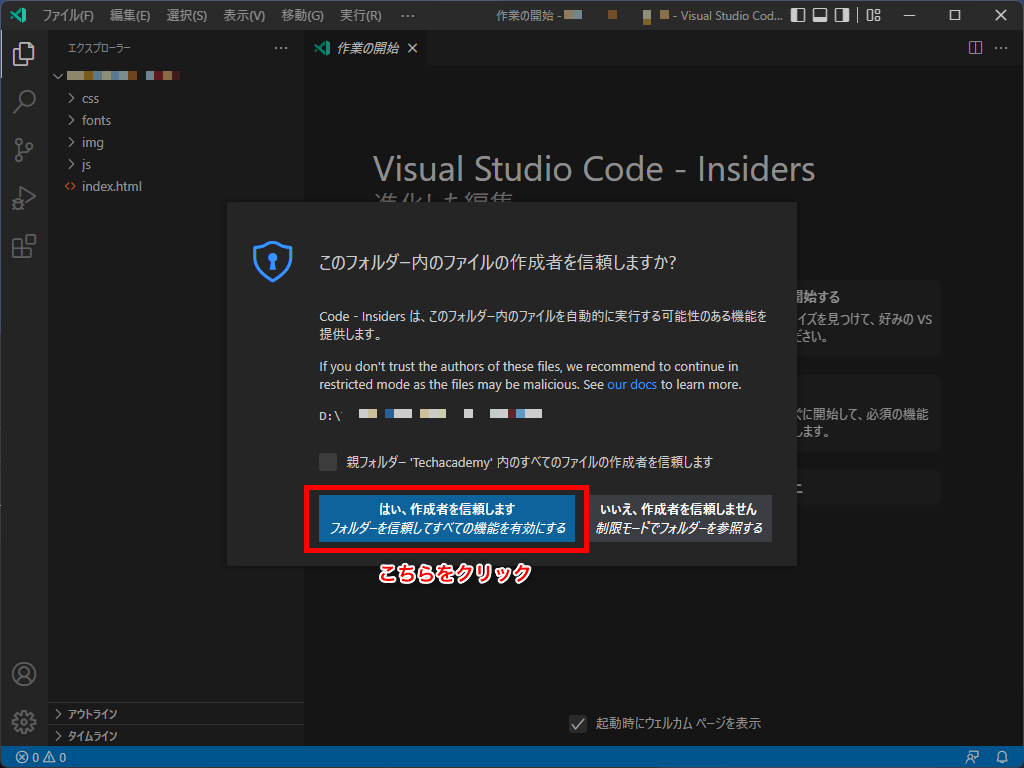Click はい、作成者を信頼します button
The height and width of the screenshot is (768, 1024).
click(447, 519)
